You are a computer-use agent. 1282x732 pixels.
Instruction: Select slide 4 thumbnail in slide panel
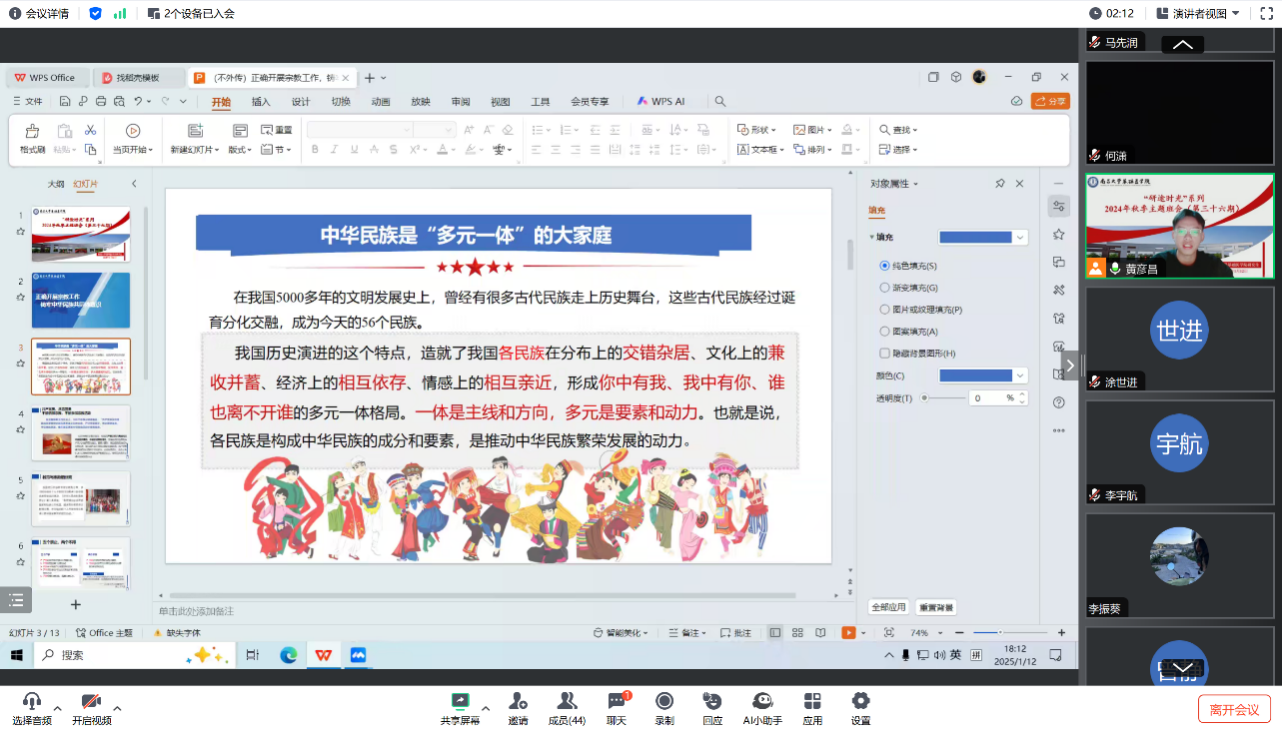81,432
